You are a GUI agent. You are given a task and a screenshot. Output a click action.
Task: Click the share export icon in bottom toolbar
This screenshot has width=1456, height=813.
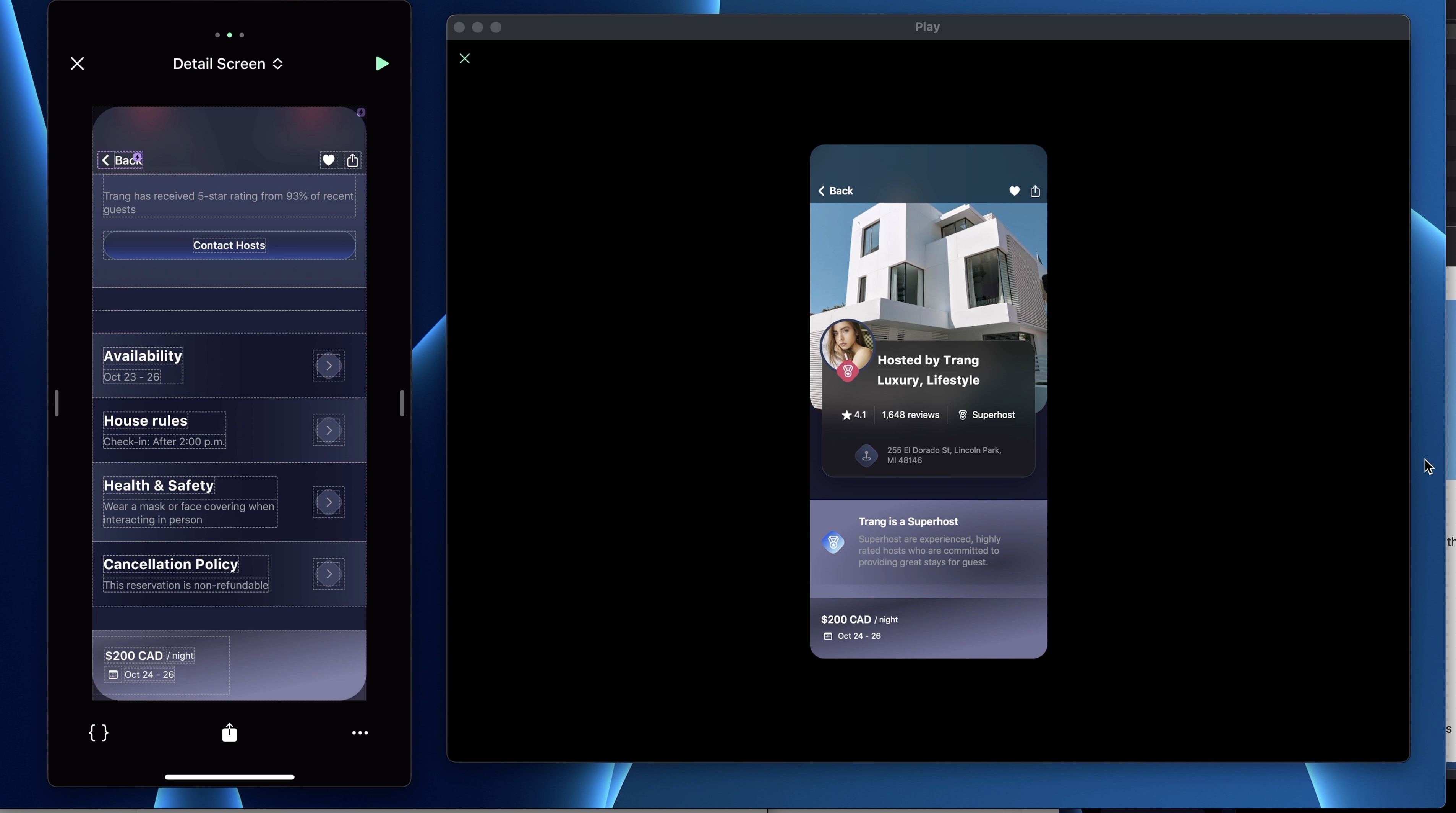click(229, 733)
